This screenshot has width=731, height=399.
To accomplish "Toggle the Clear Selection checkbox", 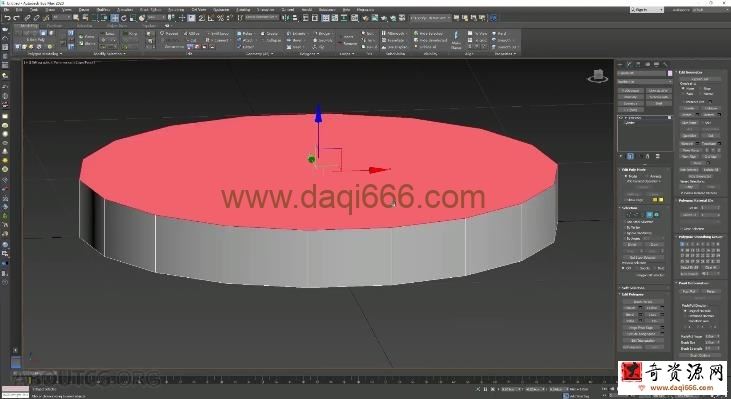I will click(681, 228).
